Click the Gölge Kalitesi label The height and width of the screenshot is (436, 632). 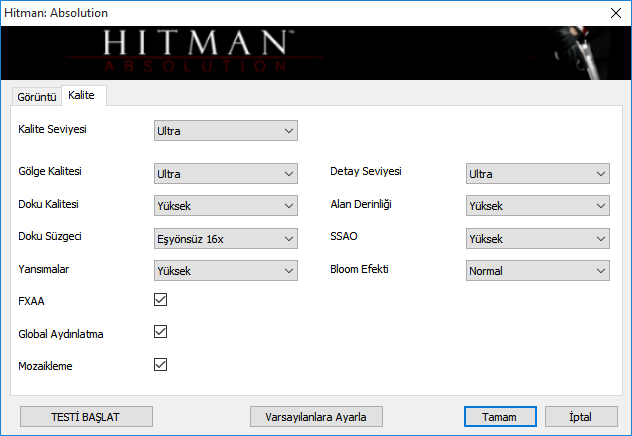(x=50, y=171)
